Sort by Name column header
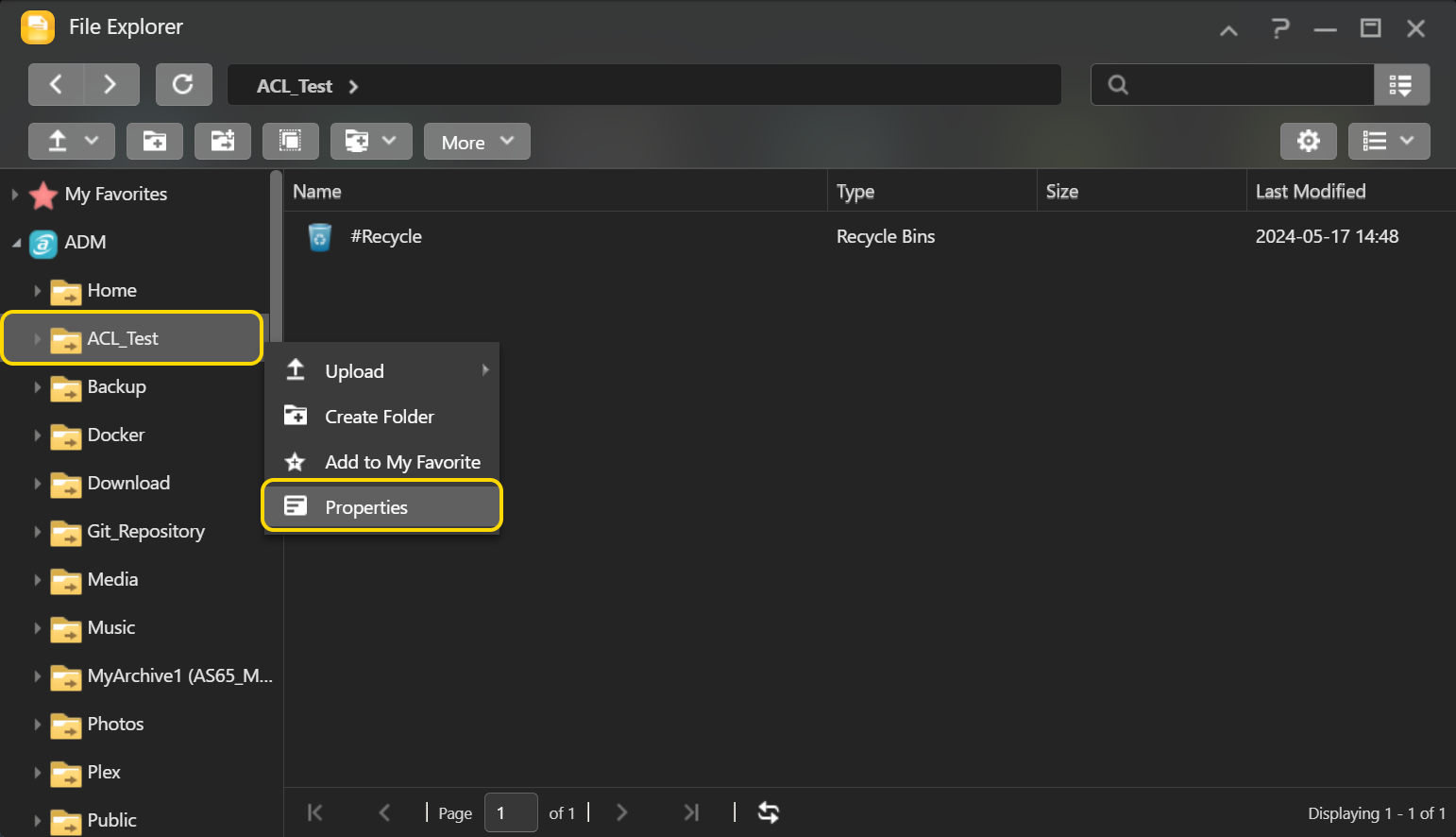This screenshot has height=837, width=1456. [555, 192]
